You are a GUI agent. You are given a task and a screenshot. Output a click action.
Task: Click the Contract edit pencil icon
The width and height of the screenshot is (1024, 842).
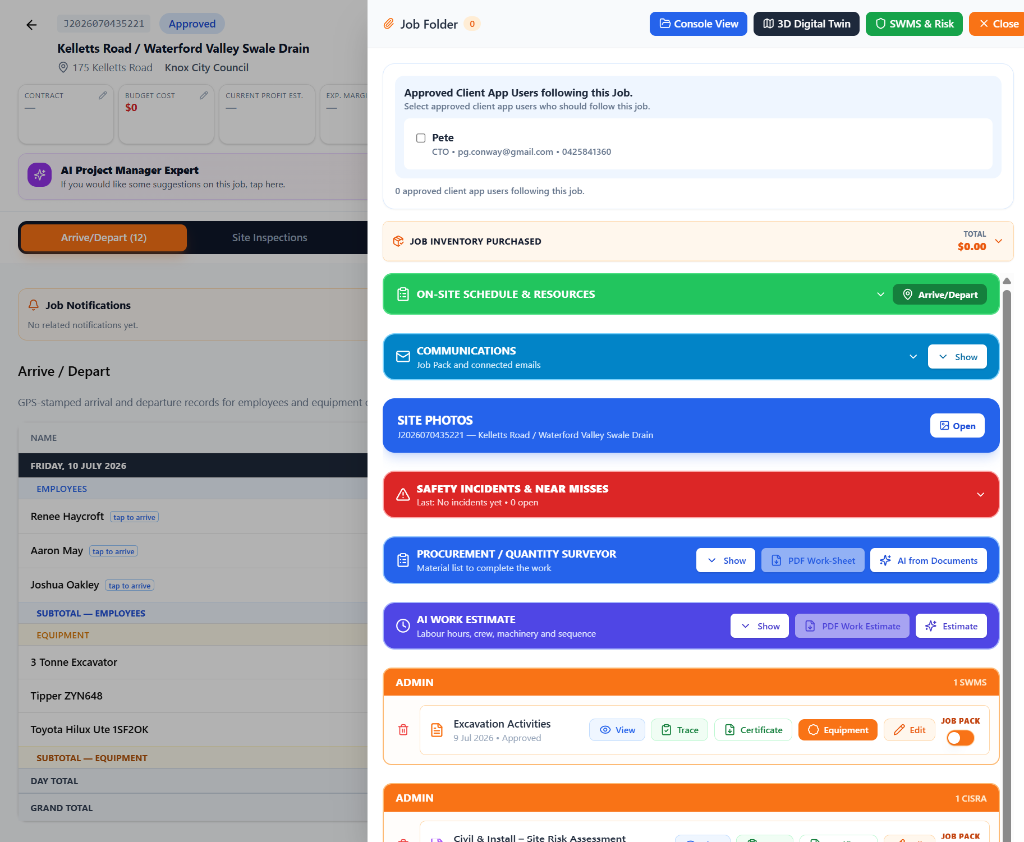point(103,95)
